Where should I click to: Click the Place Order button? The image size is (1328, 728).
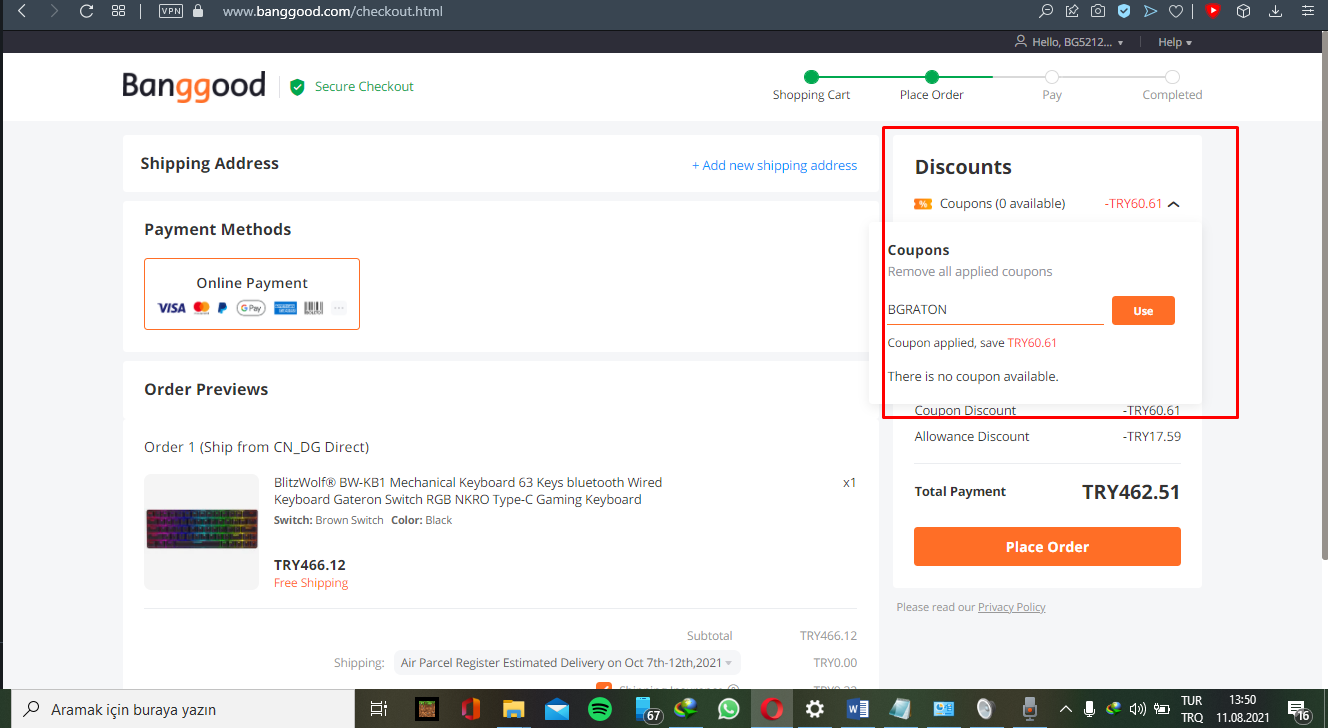[1047, 547]
